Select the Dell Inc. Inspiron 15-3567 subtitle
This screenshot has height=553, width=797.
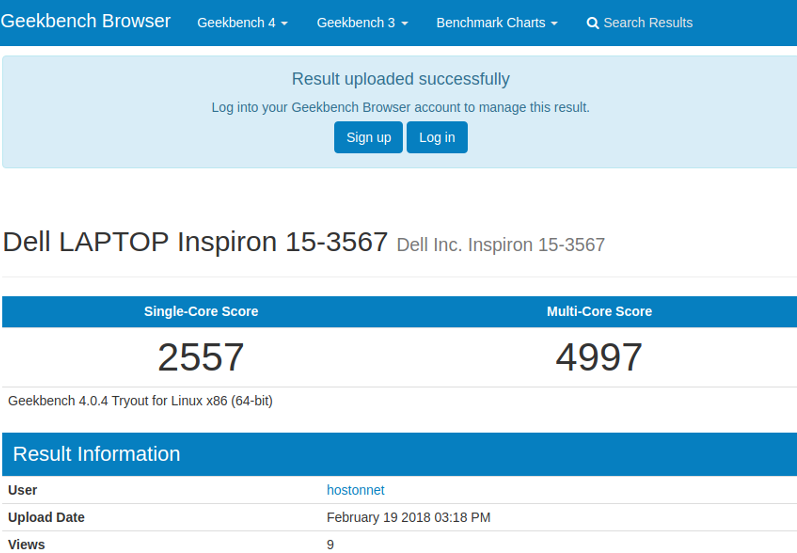(501, 245)
